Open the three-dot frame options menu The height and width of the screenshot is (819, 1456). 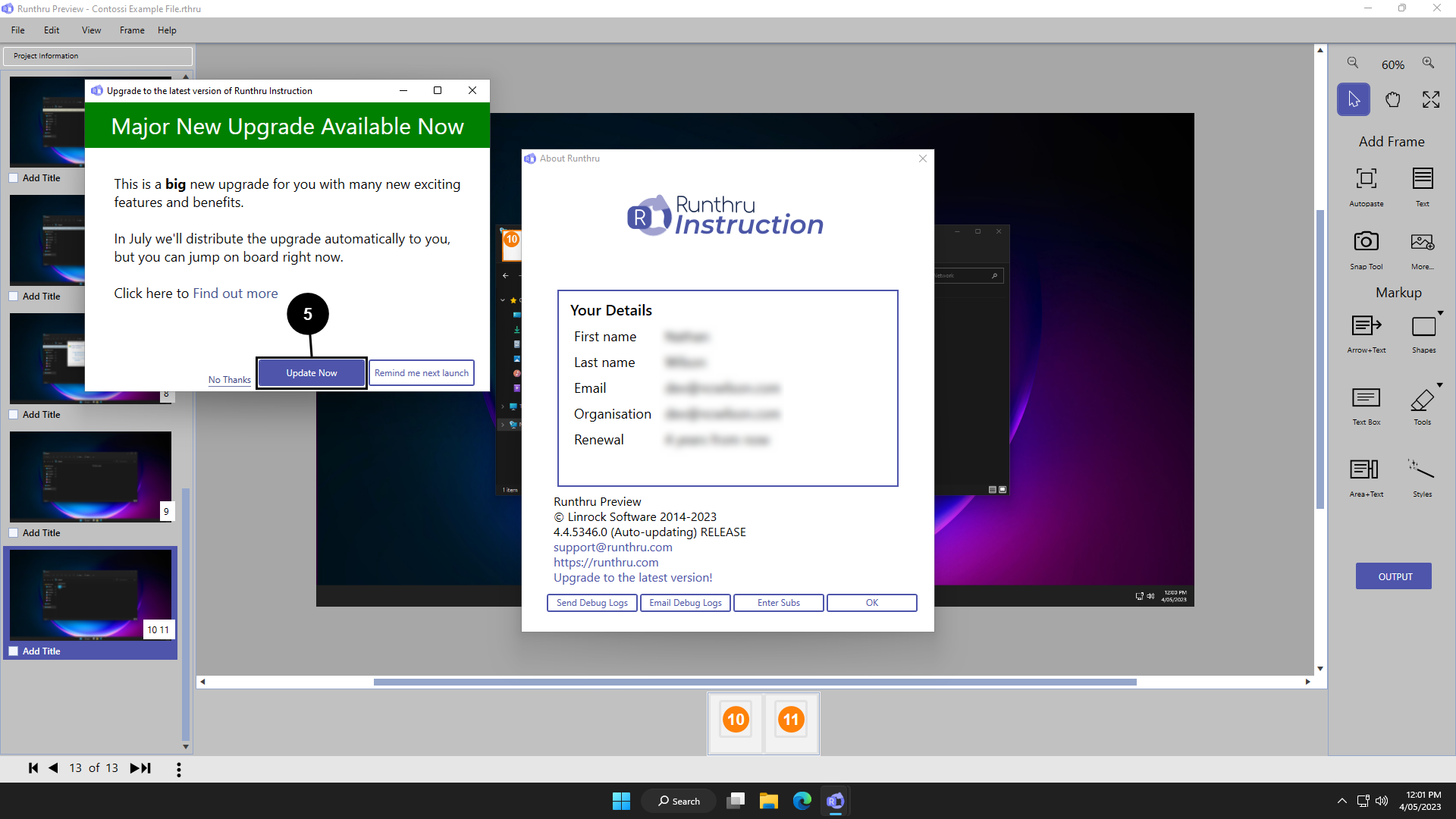179,769
